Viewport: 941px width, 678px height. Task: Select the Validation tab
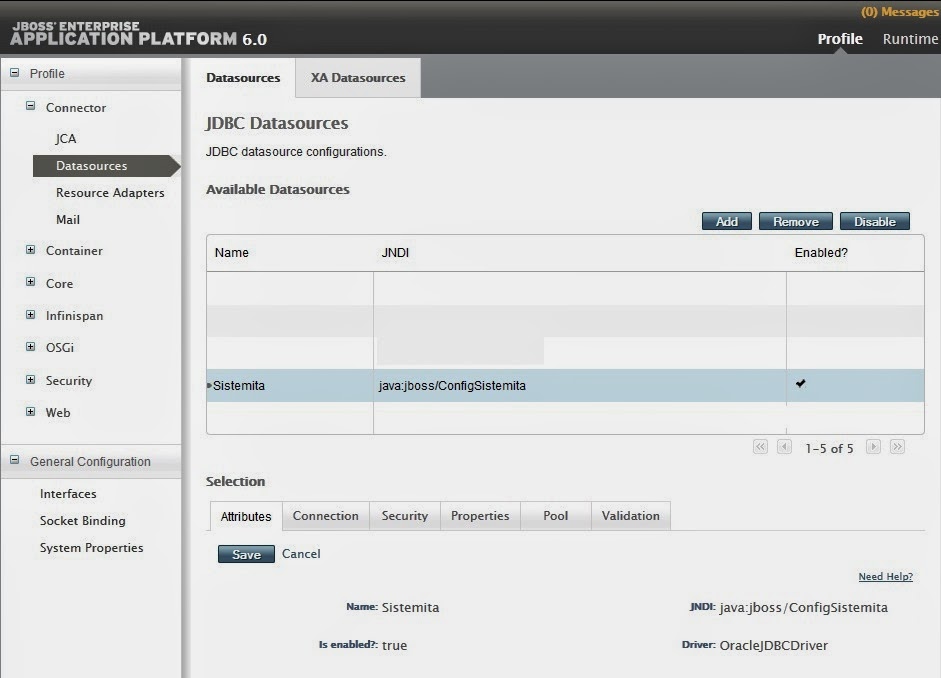point(631,516)
